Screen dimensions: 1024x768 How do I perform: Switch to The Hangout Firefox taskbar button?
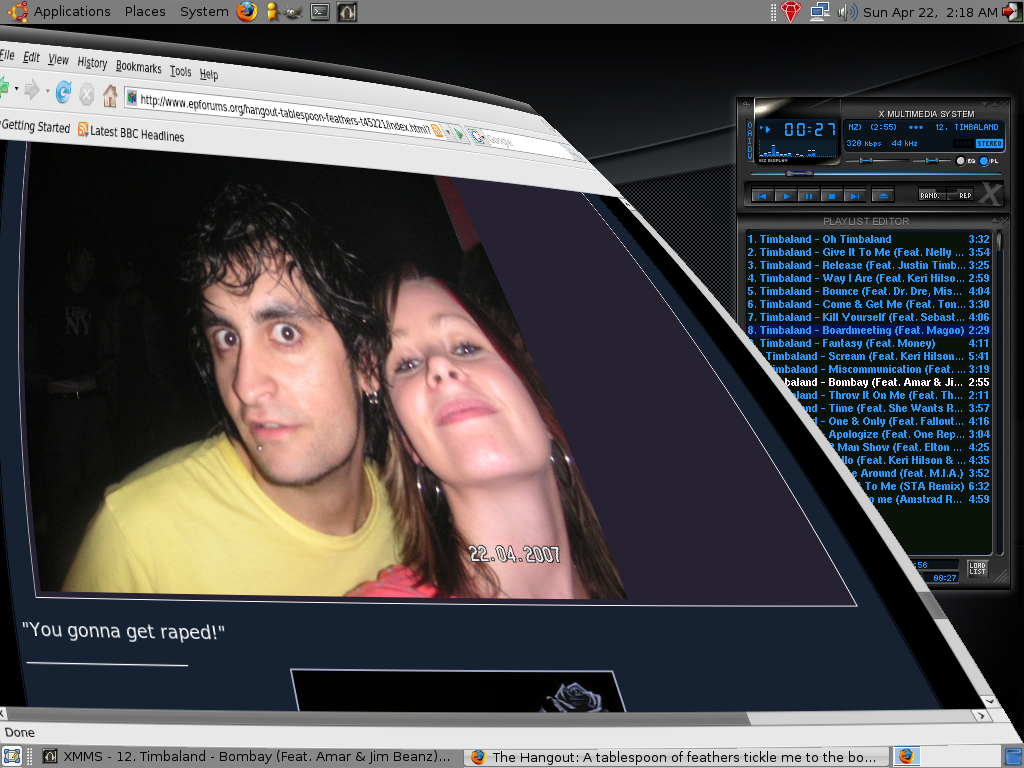(x=676, y=757)
